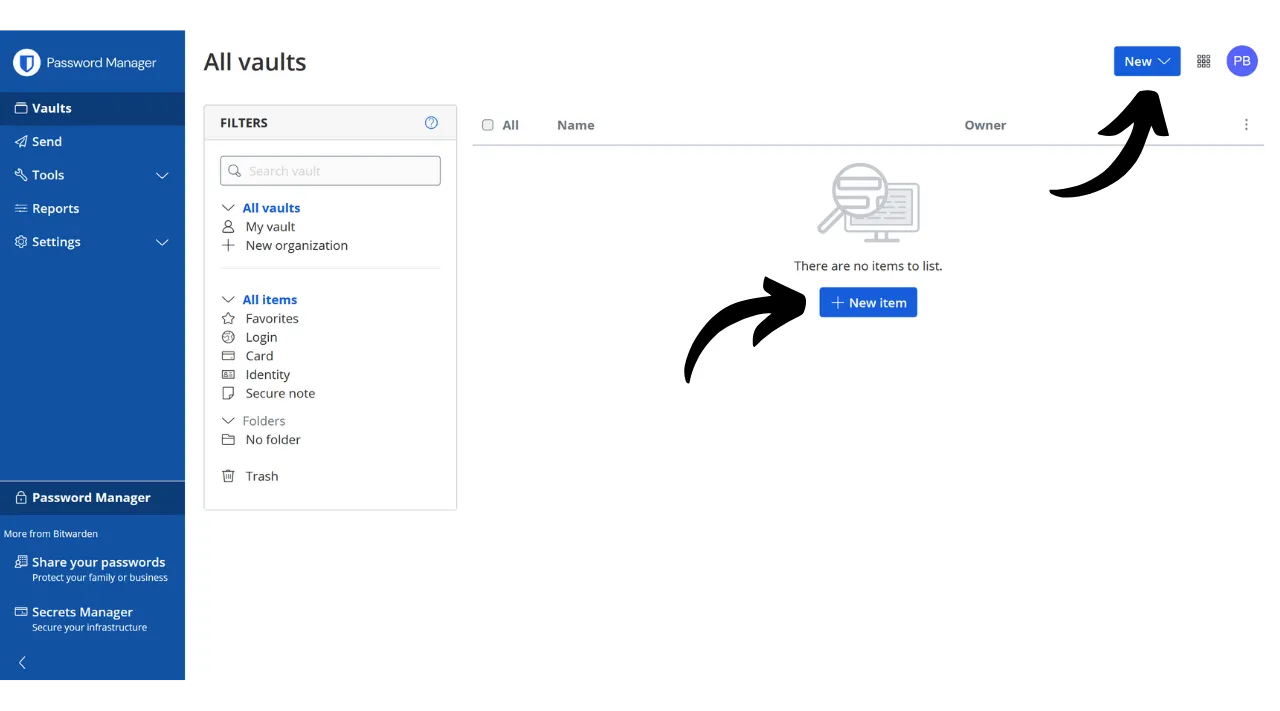This screenshot has width=1280, height=711.
Task: Collapse sidebar with the left chevron
Action: (x=22, y=662)
